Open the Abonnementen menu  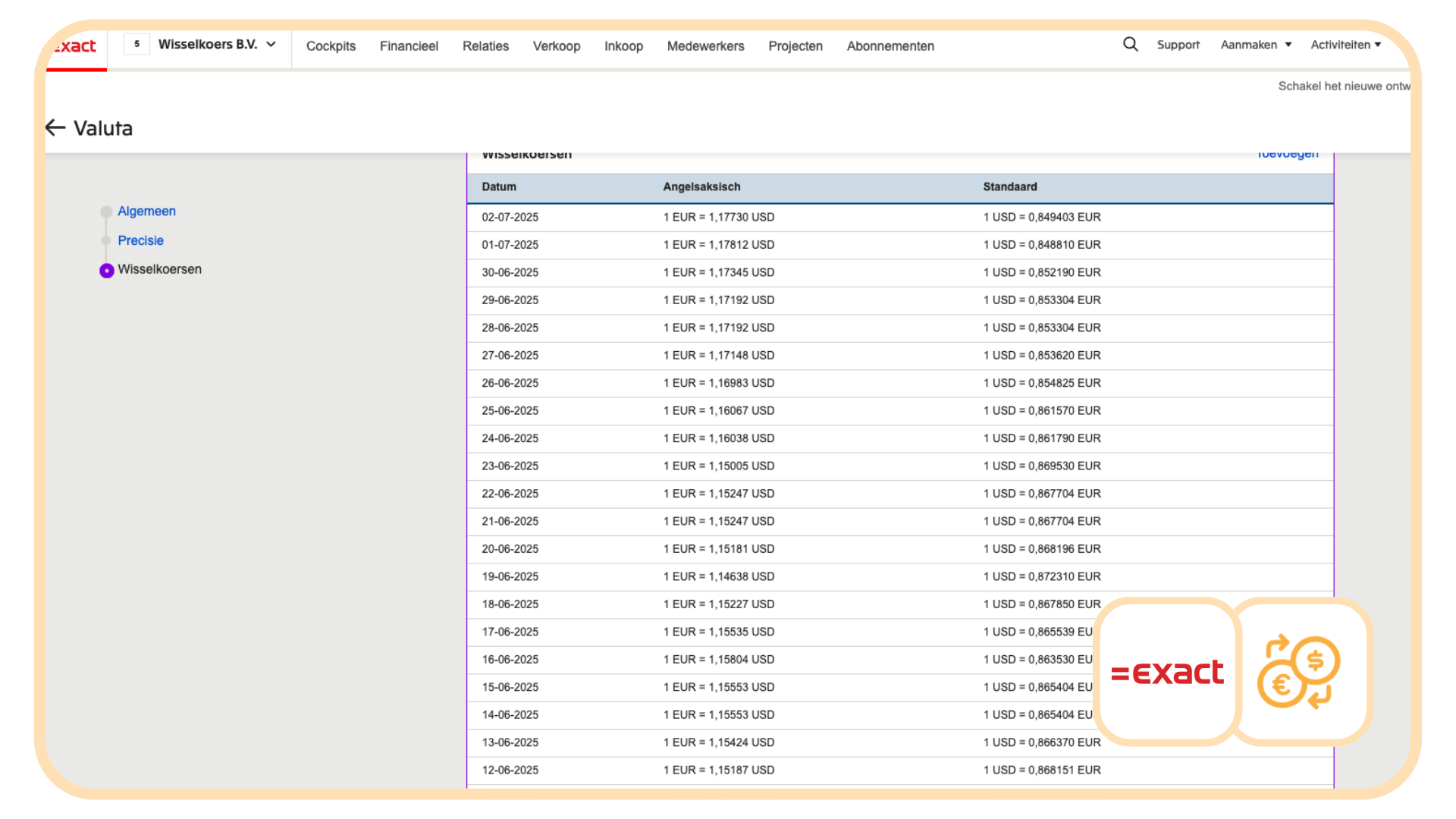[x=890, y=46]
